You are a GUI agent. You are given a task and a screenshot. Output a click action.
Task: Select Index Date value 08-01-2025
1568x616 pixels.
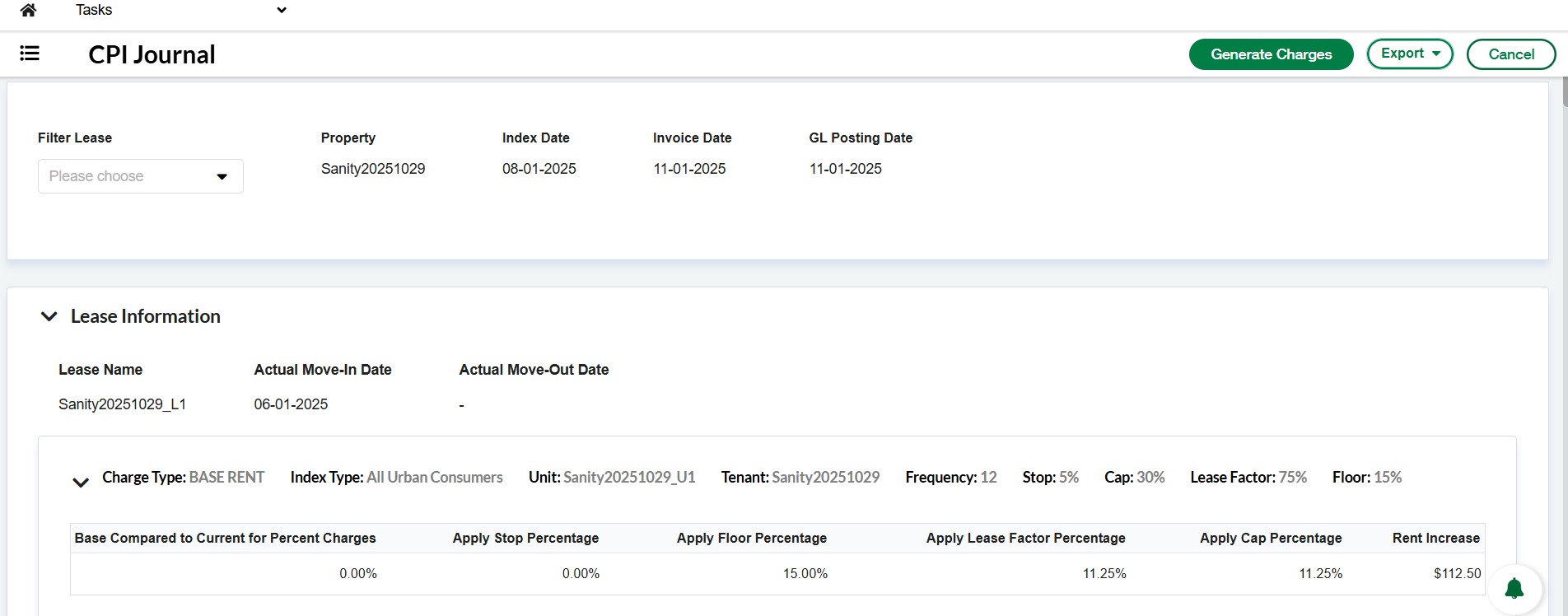click(x=539, y=169)
